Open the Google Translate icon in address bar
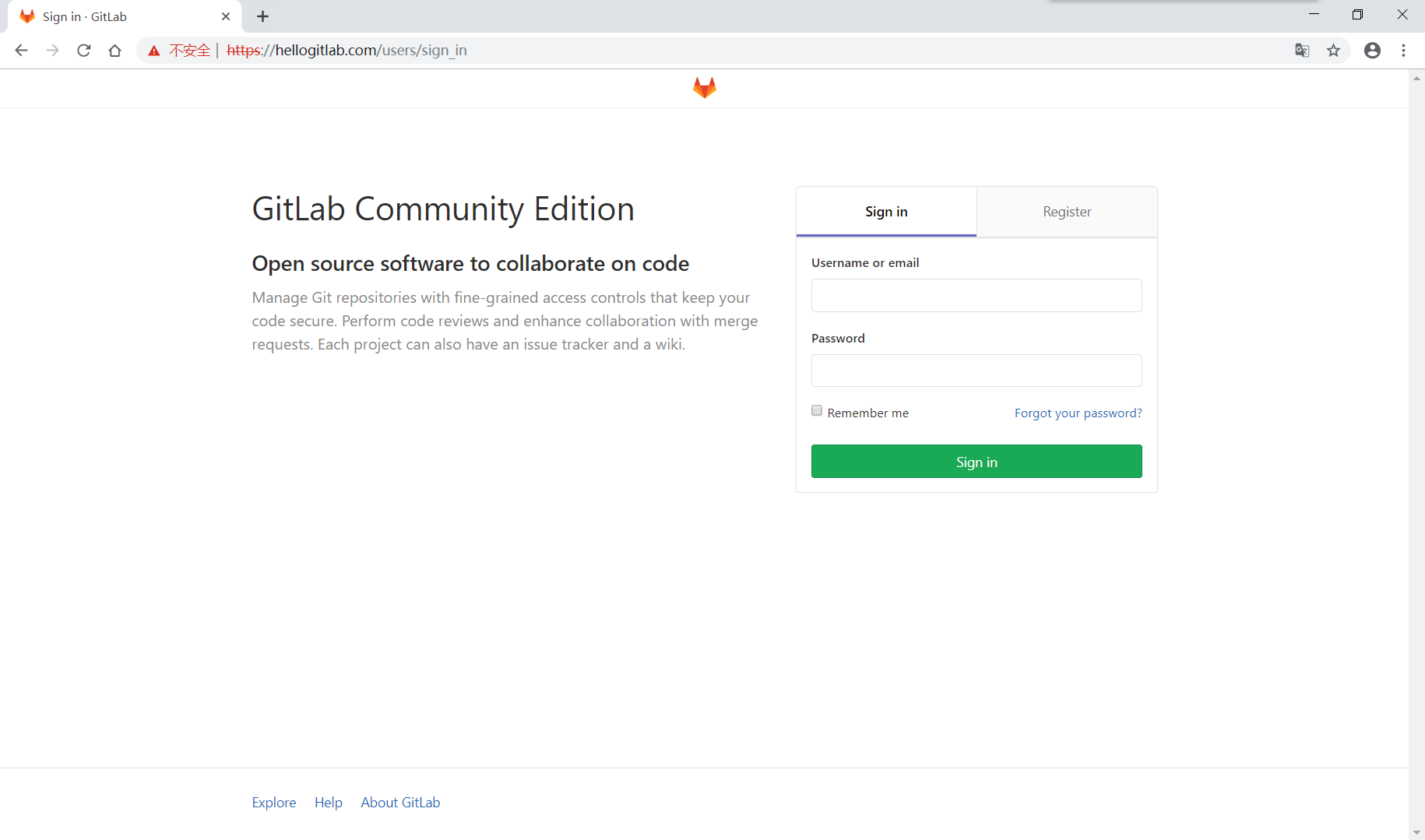The height and width of the screenshot is (840, 1425). click(1302, 51)
